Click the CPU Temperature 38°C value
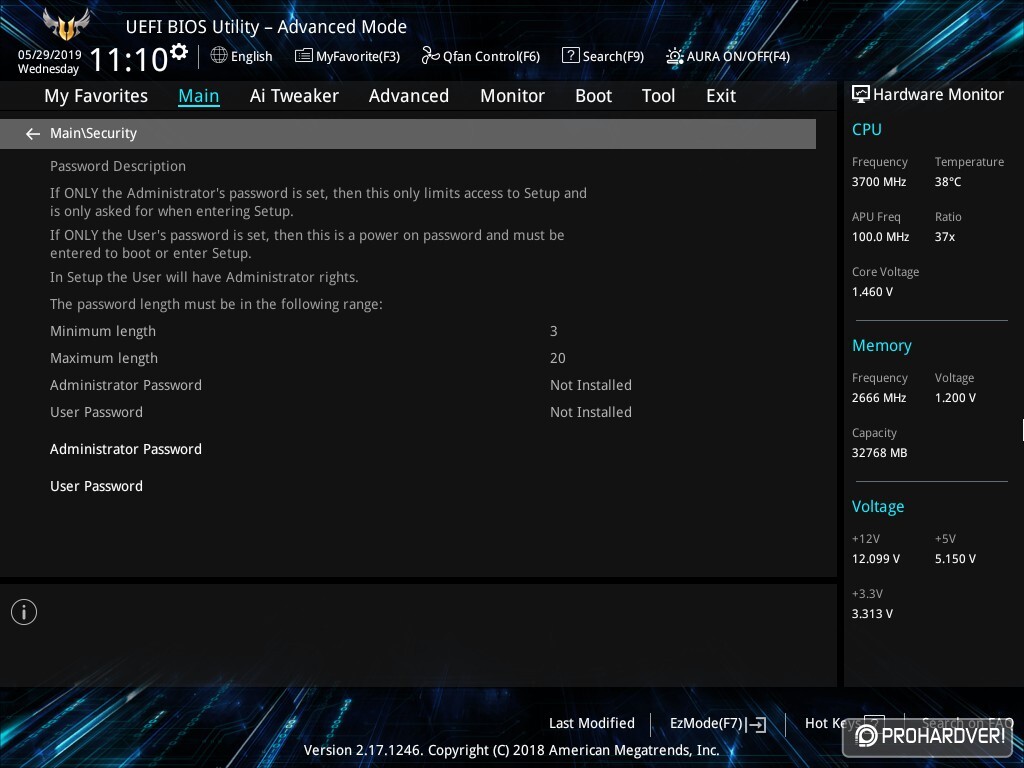Viewport: 1024px width, 768px height. click(948, 182)
